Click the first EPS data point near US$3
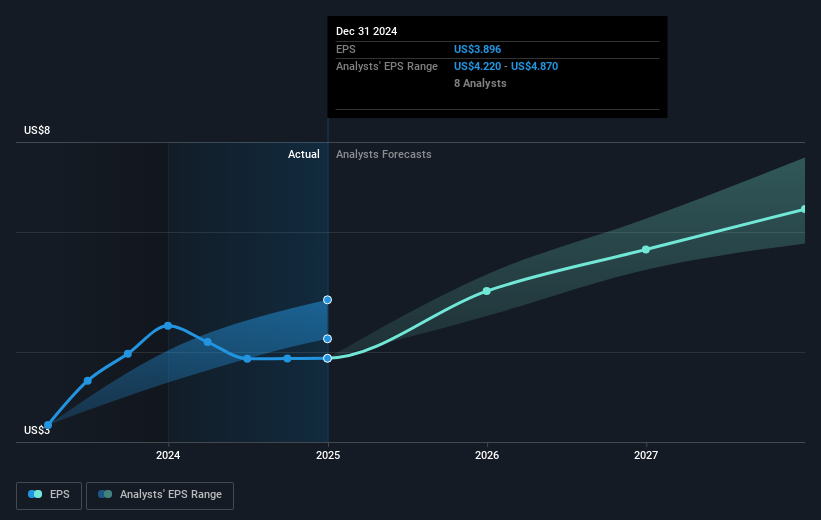This screenshot has width=821, height=520. (48, 425)
